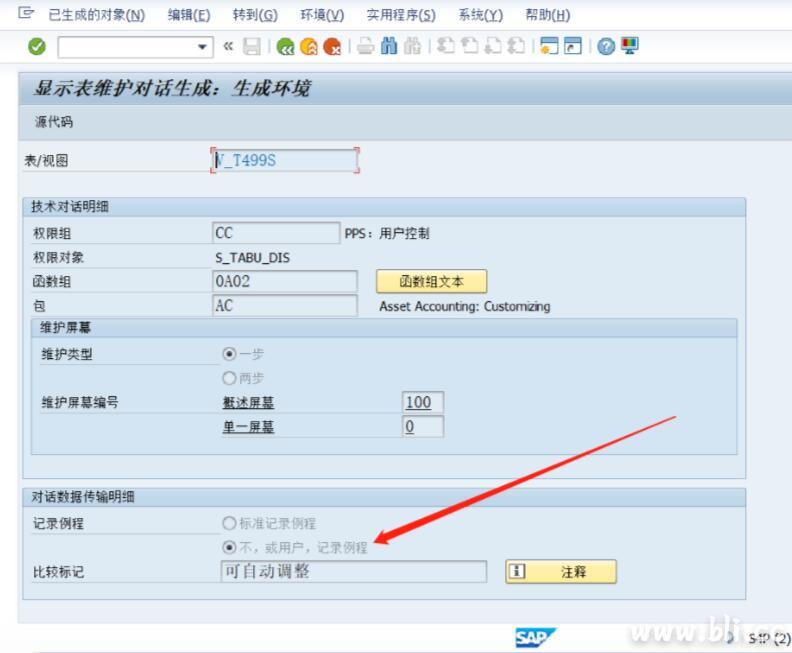Screen dimensions: 792x653
Task: Click the 注释 info button
Action: 561,572
